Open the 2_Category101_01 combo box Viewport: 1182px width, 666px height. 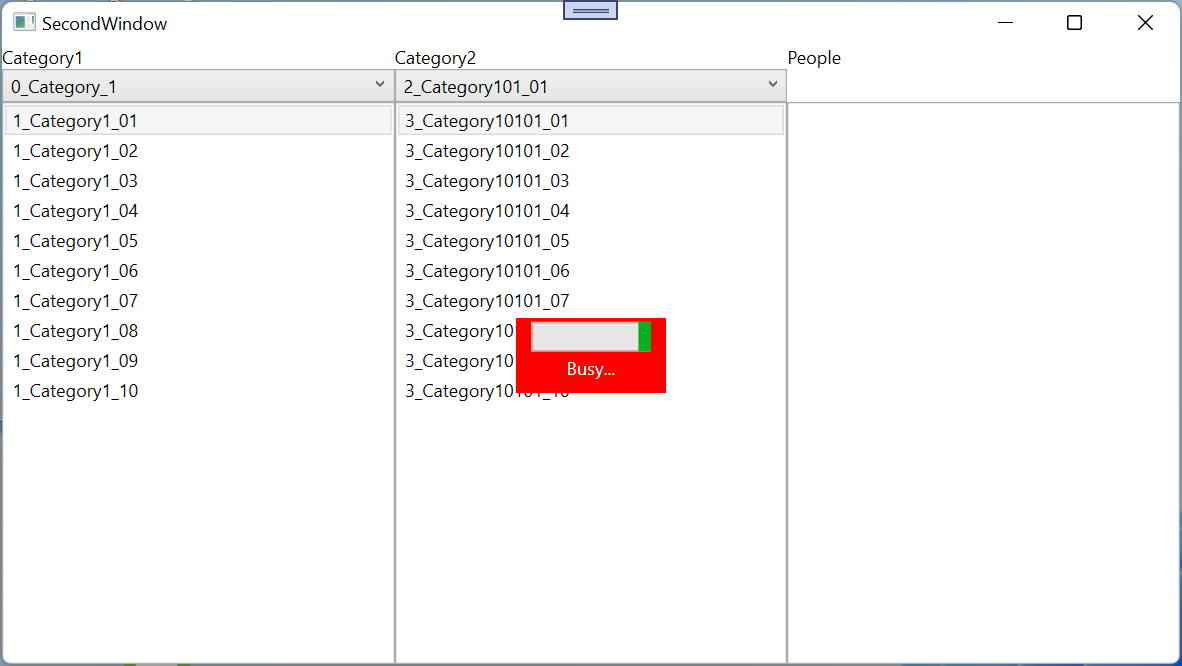coord(591,87)
